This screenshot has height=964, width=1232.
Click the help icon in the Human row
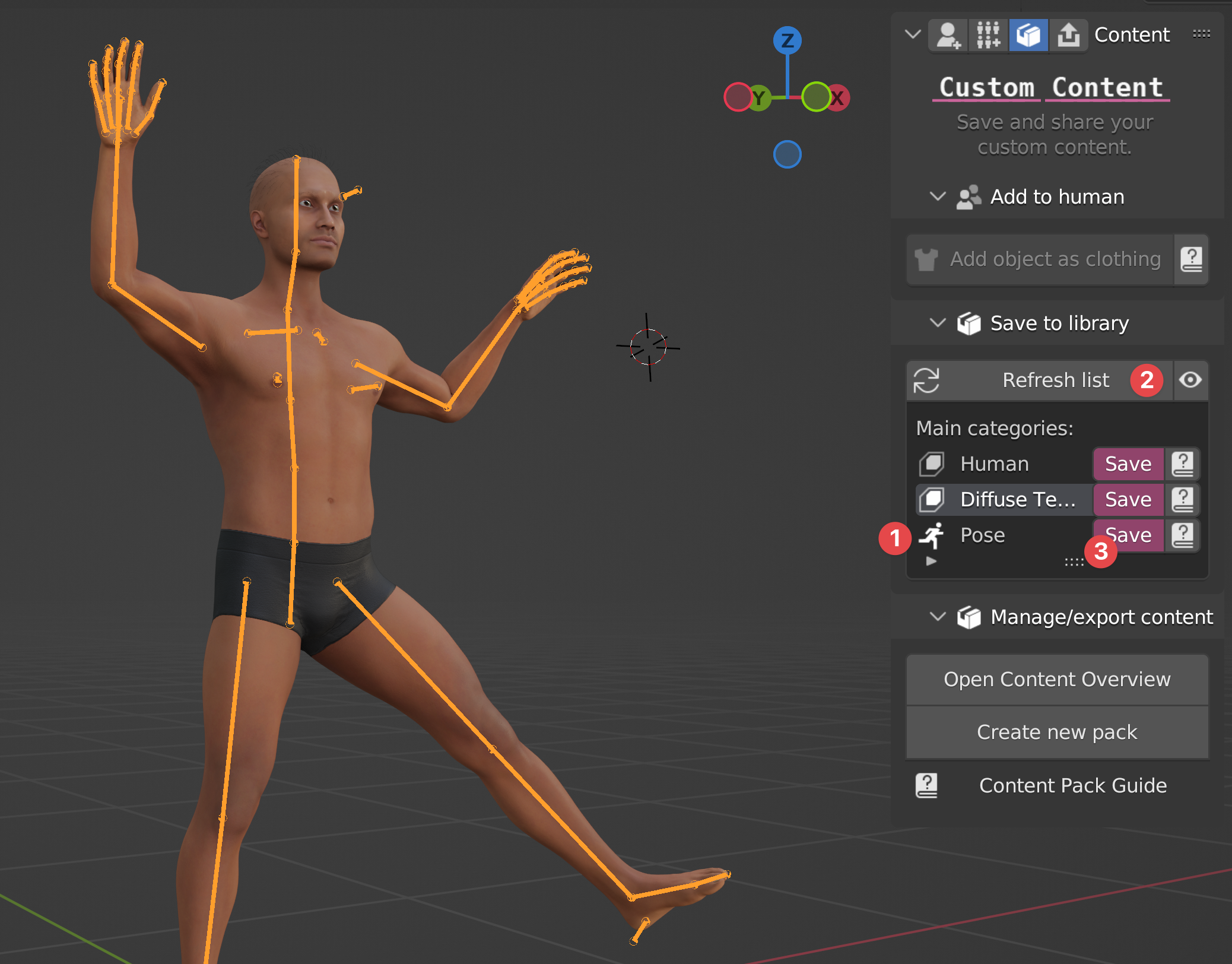point(1182,464)
